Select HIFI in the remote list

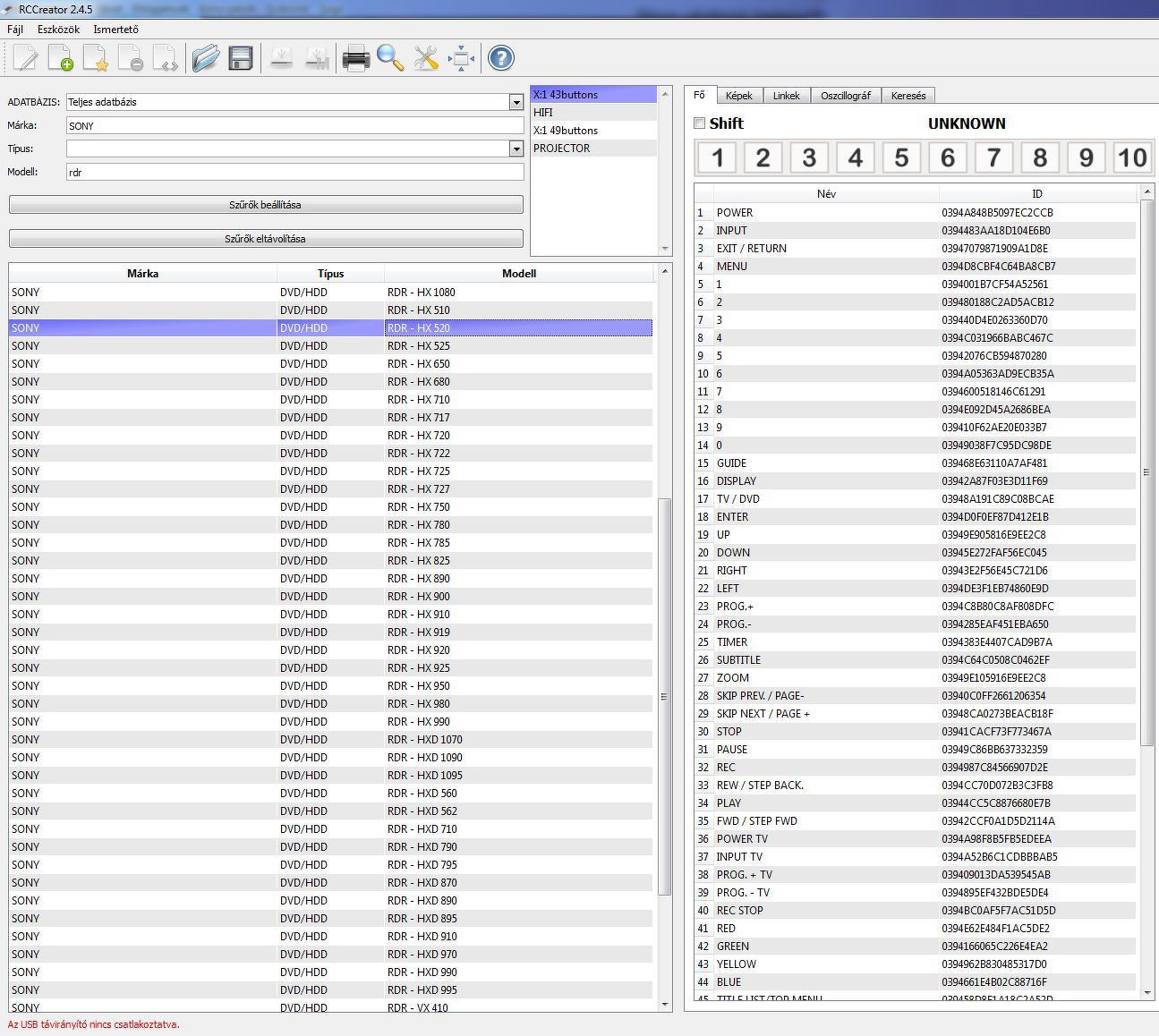[594, 113]
